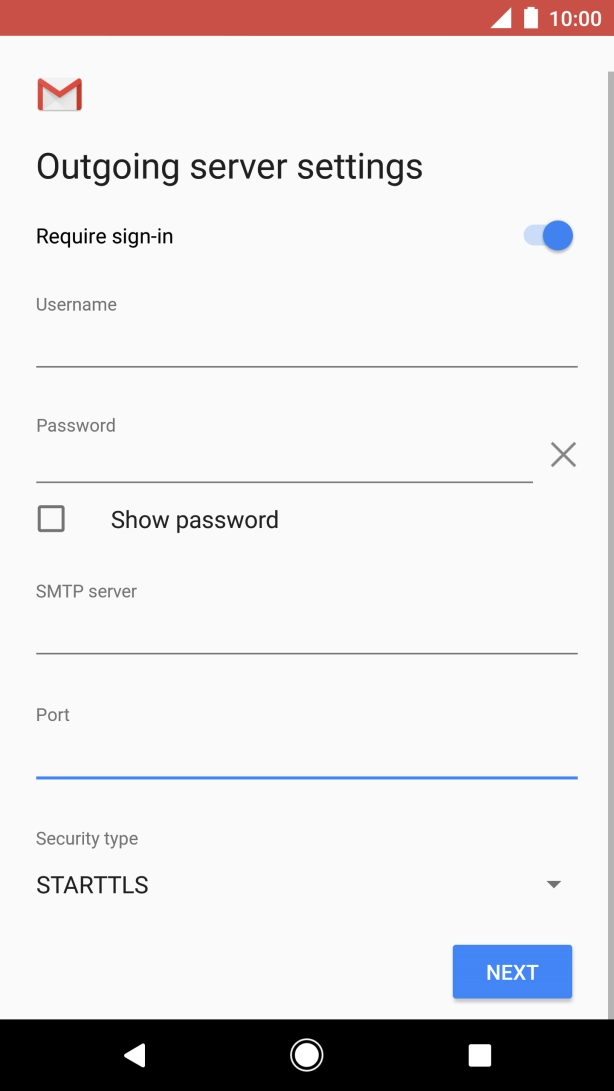614x1091 pixels.
Task: Open the STARTTLS security selector
Action: 92,885
